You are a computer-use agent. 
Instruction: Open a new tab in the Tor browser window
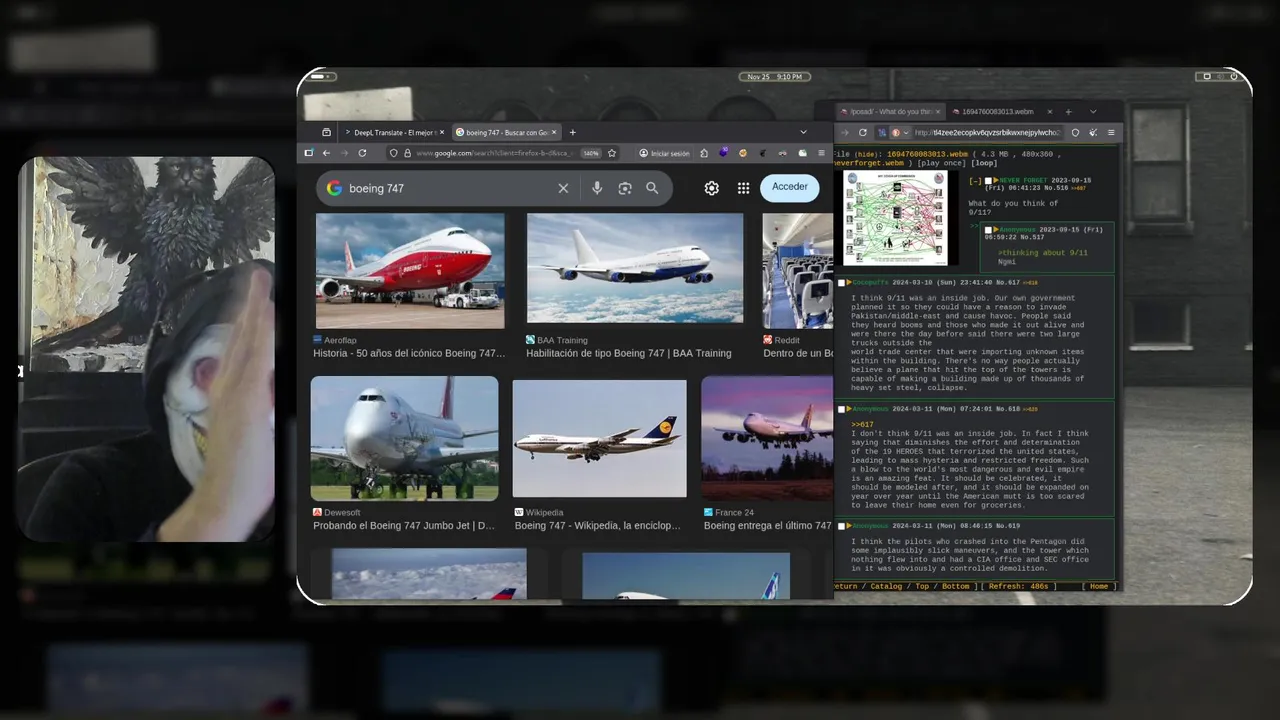[1068, 112]
